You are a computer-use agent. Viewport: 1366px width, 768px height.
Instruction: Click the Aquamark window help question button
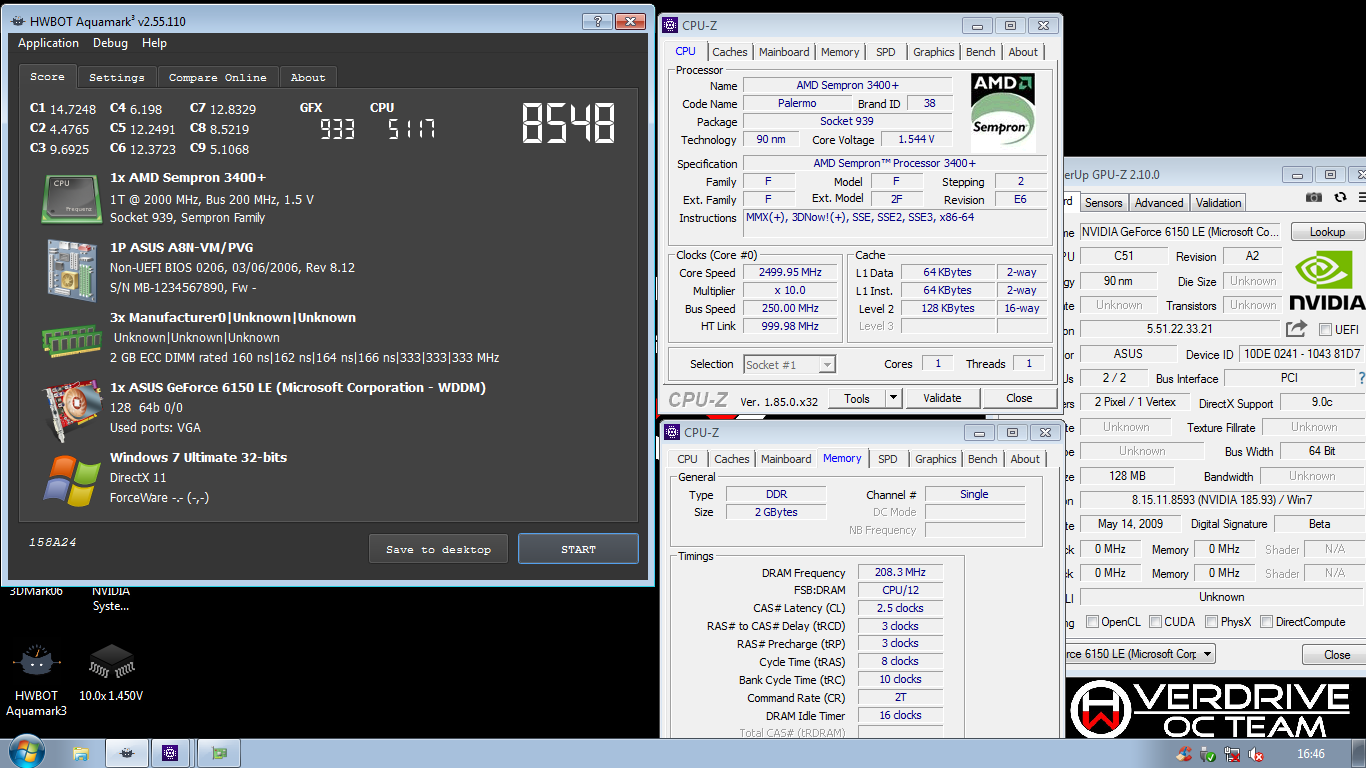click(x=596, y=21)
